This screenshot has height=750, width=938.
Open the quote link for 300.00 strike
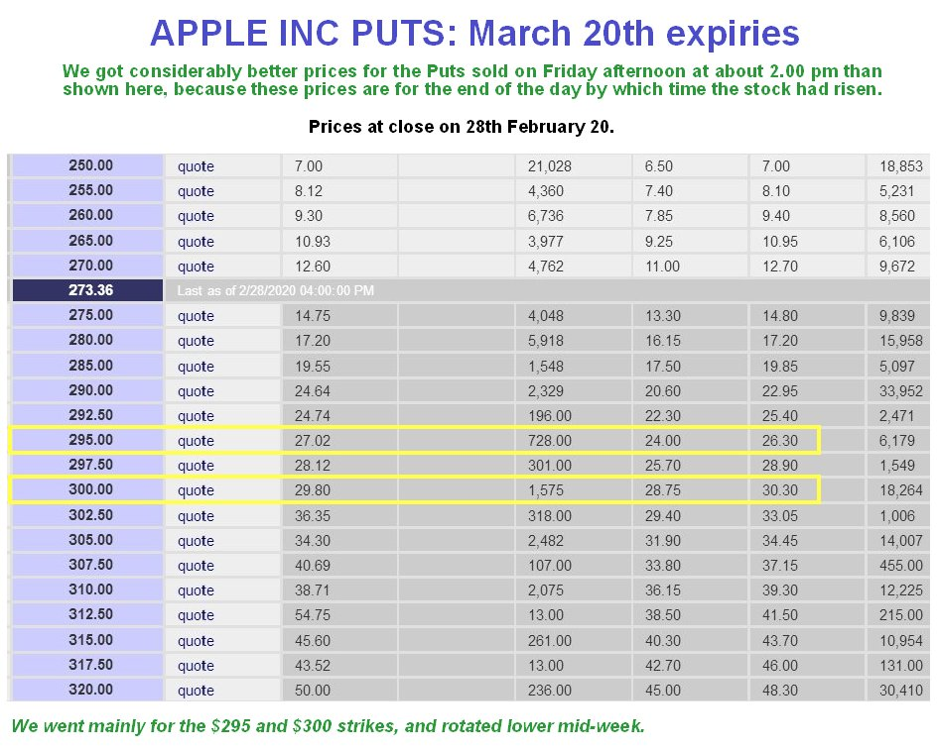pyautogui.click(x=196, y=490)
